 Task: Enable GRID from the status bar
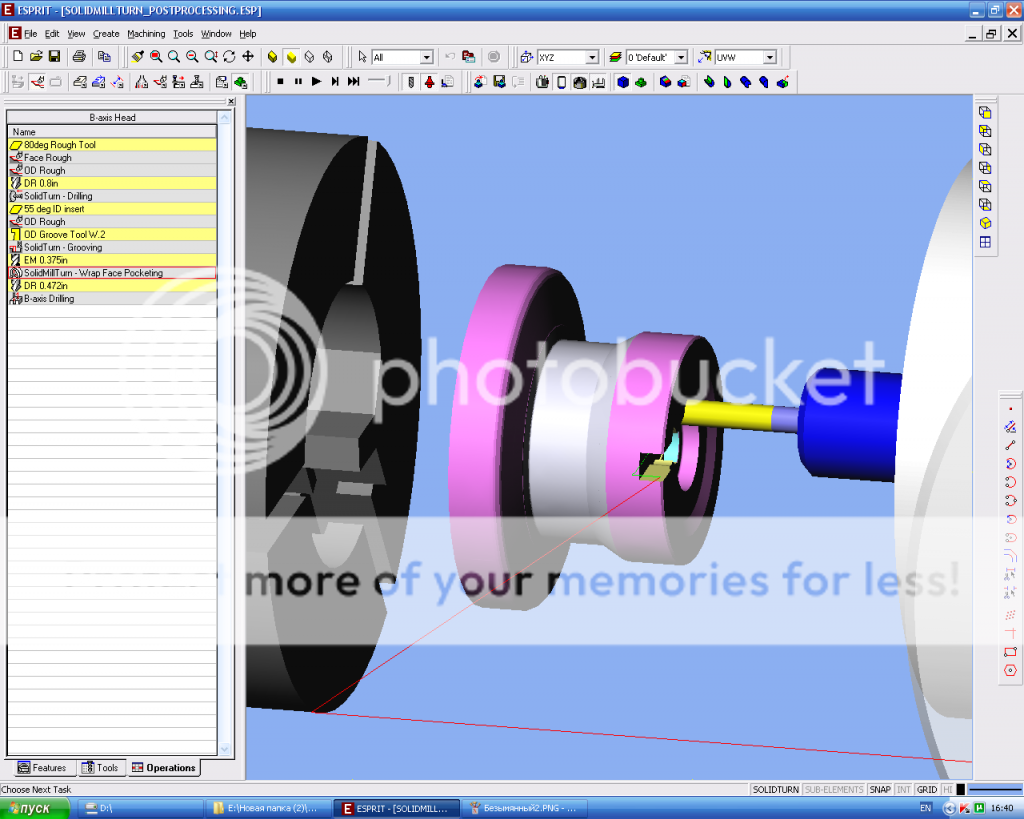coord(927,789)
